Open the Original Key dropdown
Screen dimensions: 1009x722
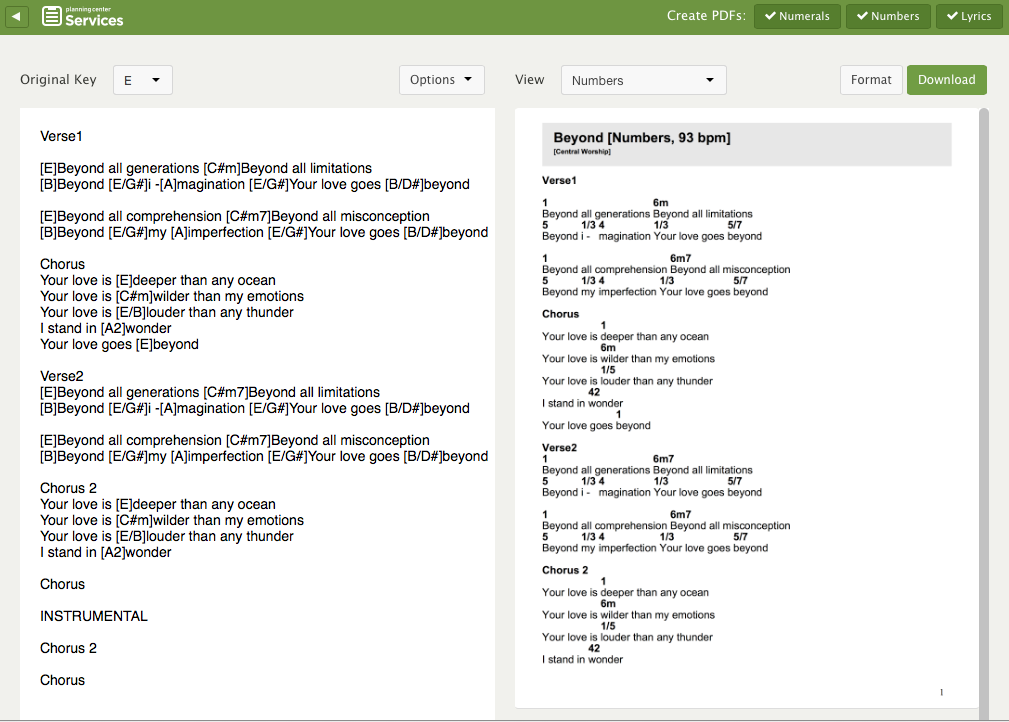(x=143, y=80)
